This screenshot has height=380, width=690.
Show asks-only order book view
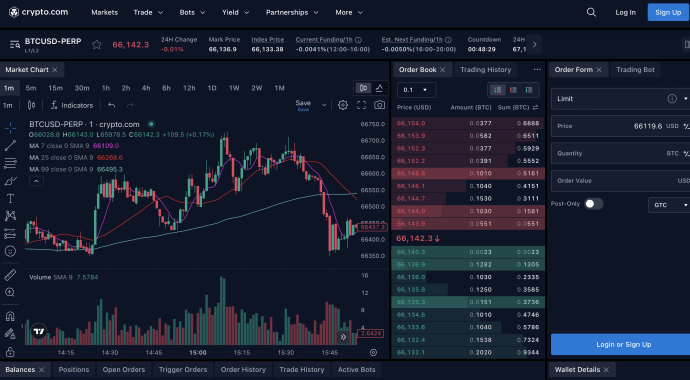pyautogui.click(x=513, y=90)
